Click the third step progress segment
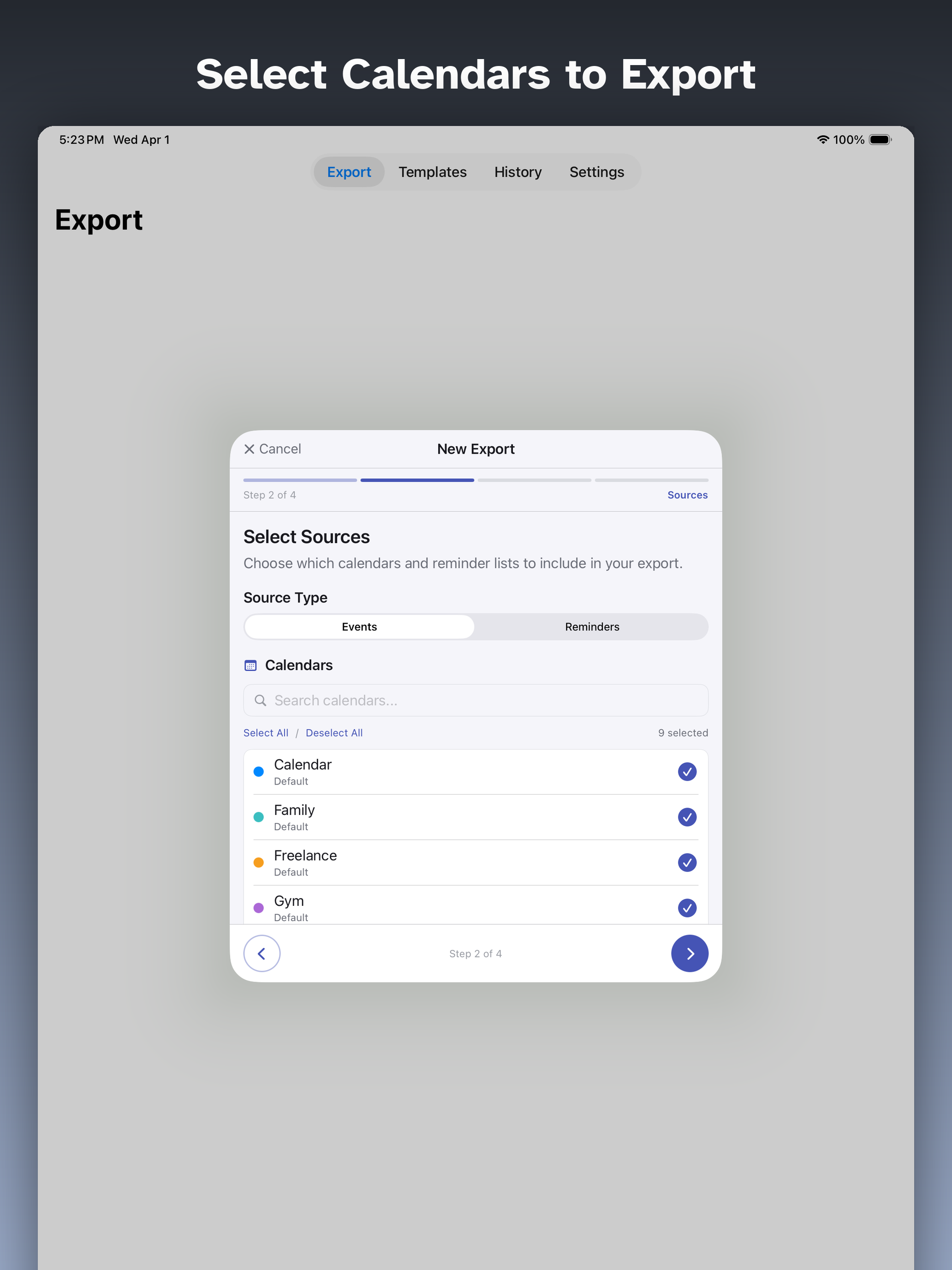This screenshot has height=1270, width=952. [x=534, y=480]
